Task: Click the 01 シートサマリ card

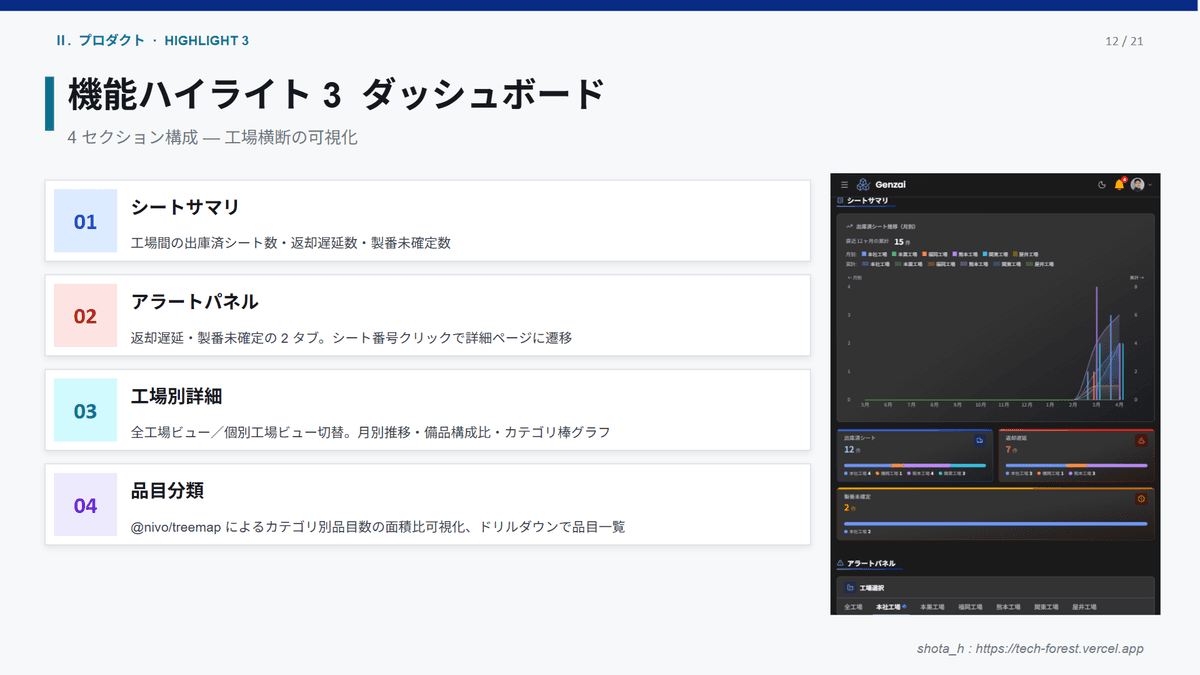Action: (x=427, y=221)
